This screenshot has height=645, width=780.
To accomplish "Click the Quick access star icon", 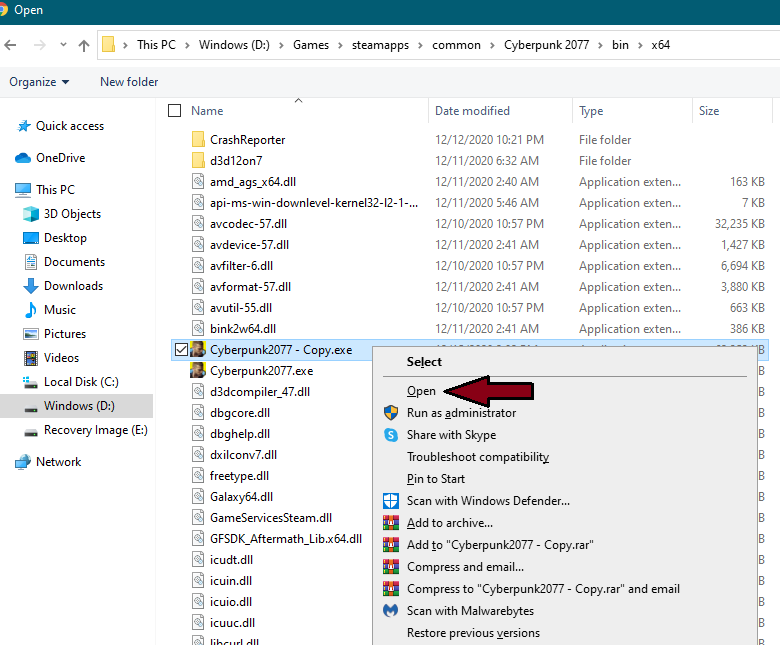I will tap(23, 126).
